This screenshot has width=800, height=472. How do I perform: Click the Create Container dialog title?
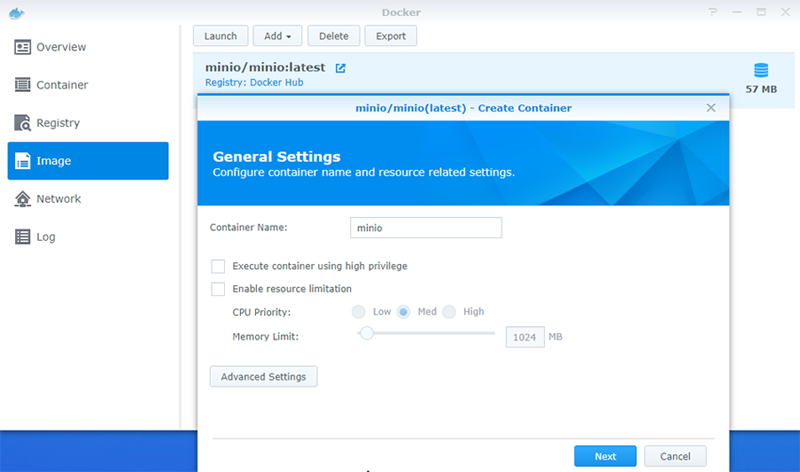click(463, 108)
